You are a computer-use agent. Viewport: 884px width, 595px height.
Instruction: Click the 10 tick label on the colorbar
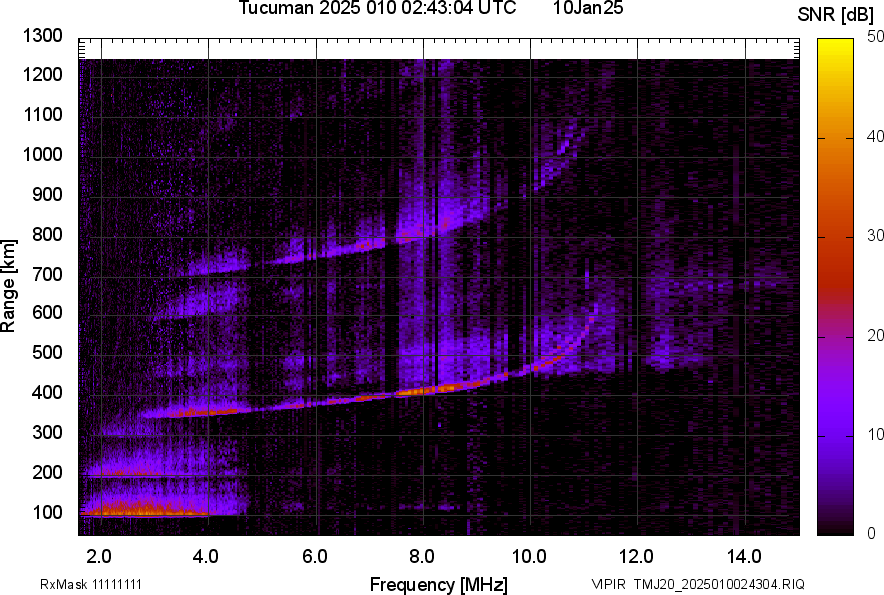coord(876,434)
